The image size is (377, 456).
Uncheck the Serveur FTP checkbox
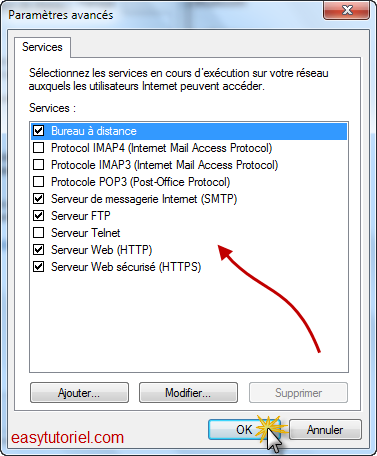39,216
